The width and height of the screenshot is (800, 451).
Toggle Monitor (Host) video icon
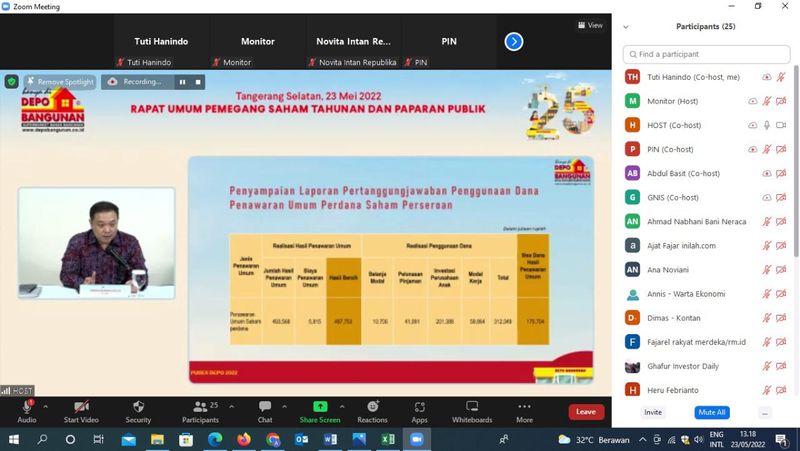point(781,101)
